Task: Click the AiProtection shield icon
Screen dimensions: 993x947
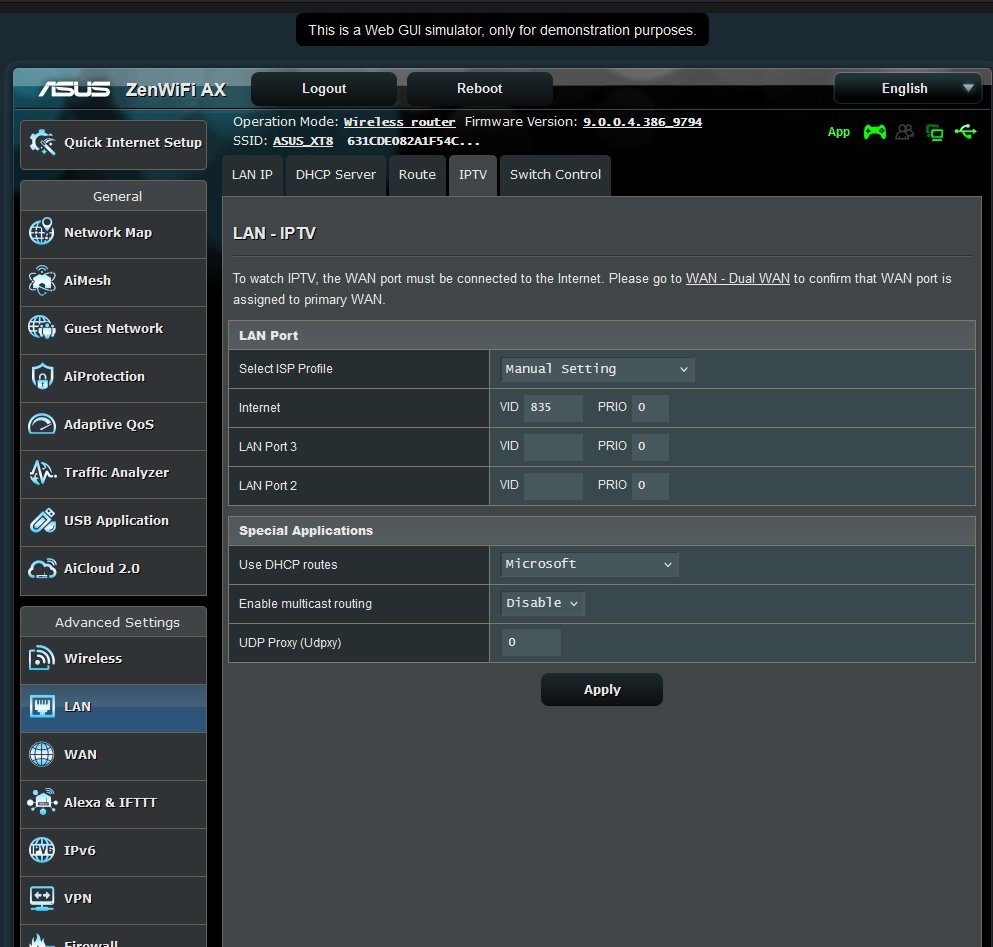Action: pos(42,376)
